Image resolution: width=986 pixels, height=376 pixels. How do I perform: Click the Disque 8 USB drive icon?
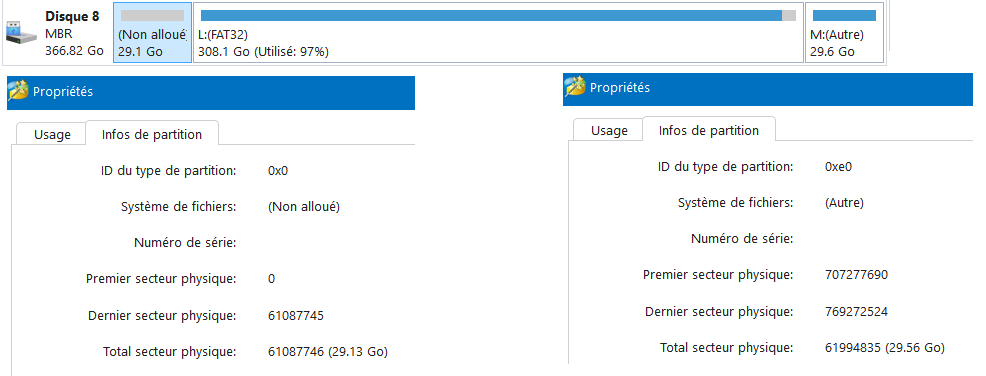20,32
